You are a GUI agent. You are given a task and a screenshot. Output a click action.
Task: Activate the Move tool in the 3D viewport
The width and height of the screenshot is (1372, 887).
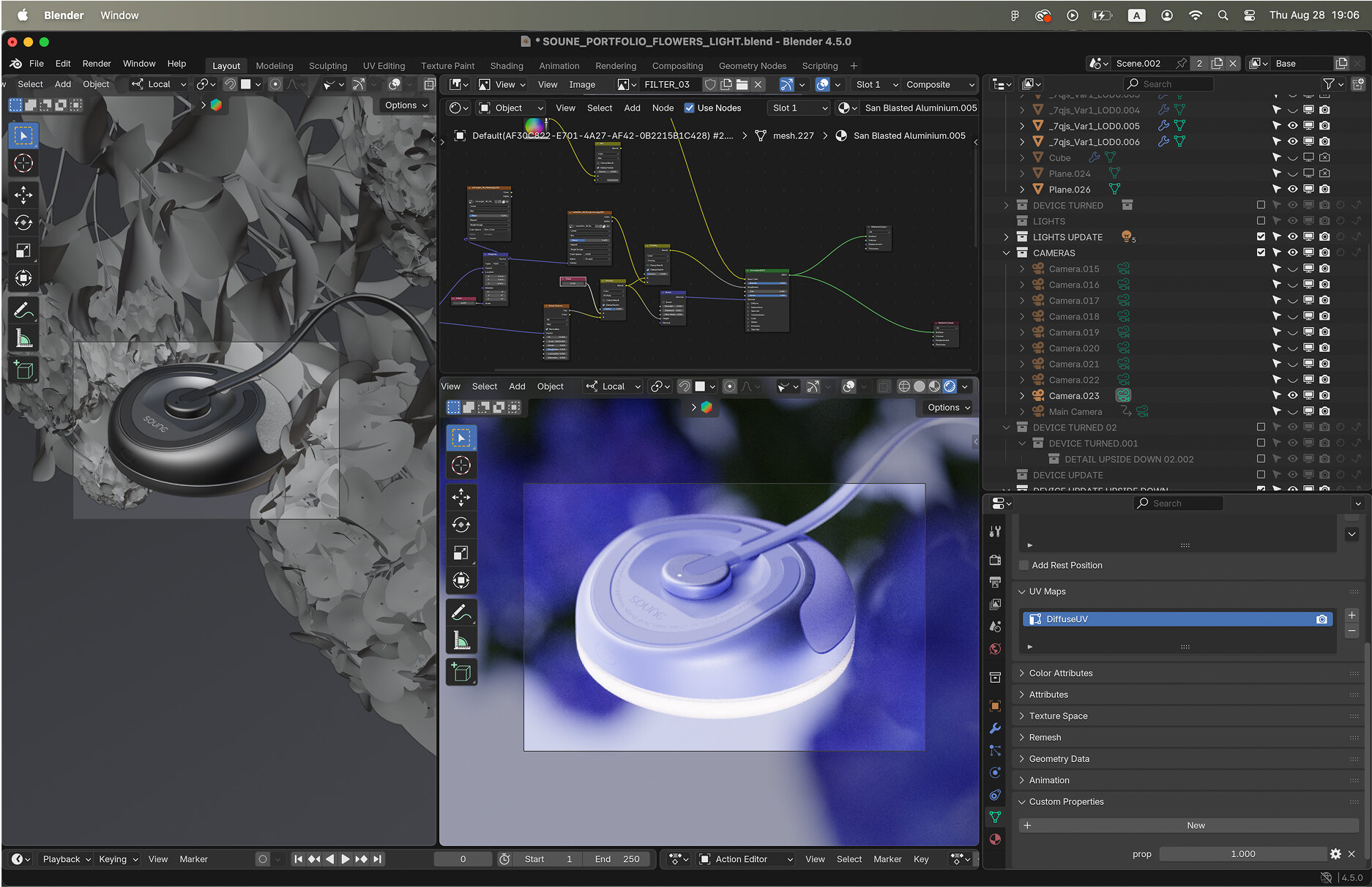coord(23,195)
